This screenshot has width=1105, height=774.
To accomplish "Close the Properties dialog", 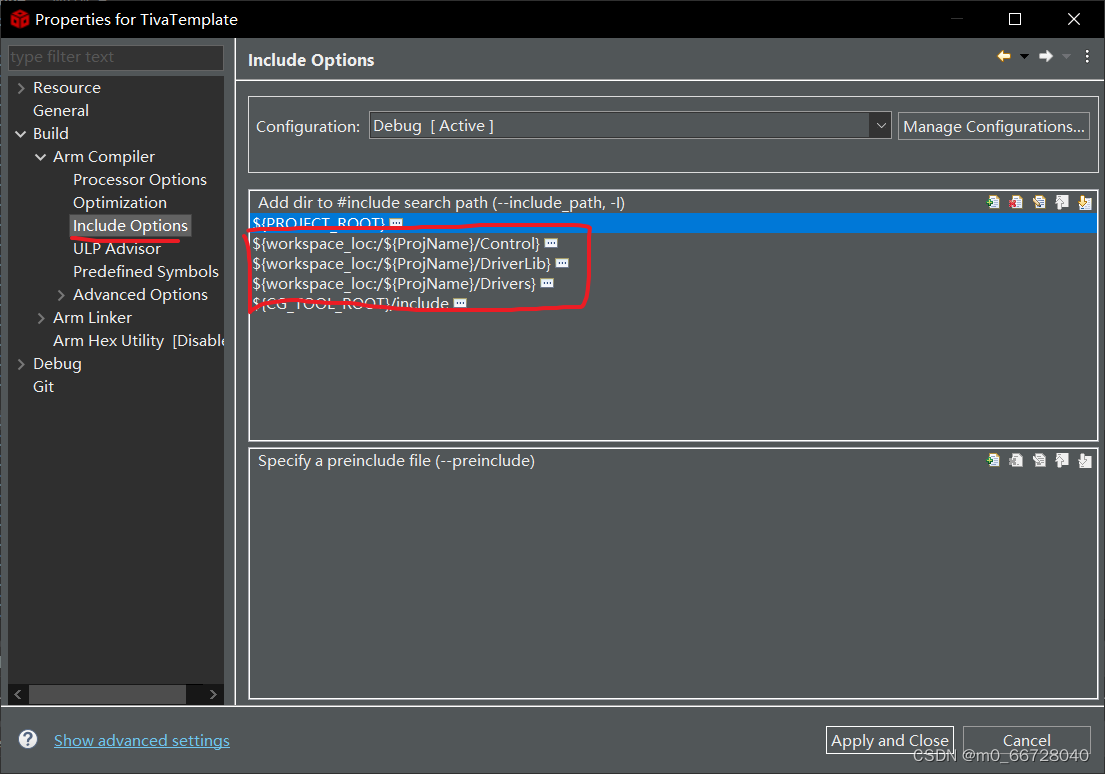I will 1073,19.
